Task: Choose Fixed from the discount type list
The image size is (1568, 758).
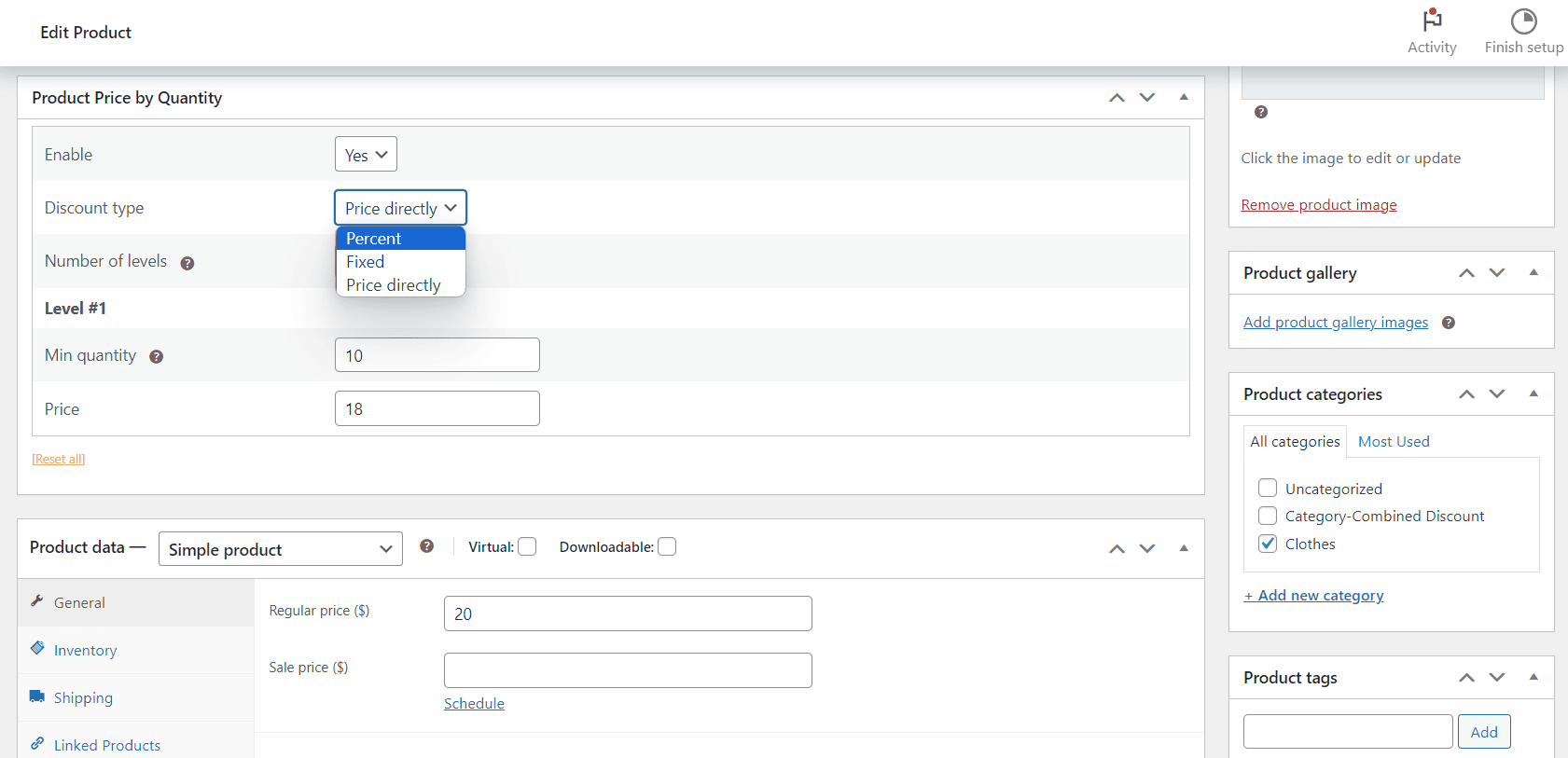Action: click(400, 262)
